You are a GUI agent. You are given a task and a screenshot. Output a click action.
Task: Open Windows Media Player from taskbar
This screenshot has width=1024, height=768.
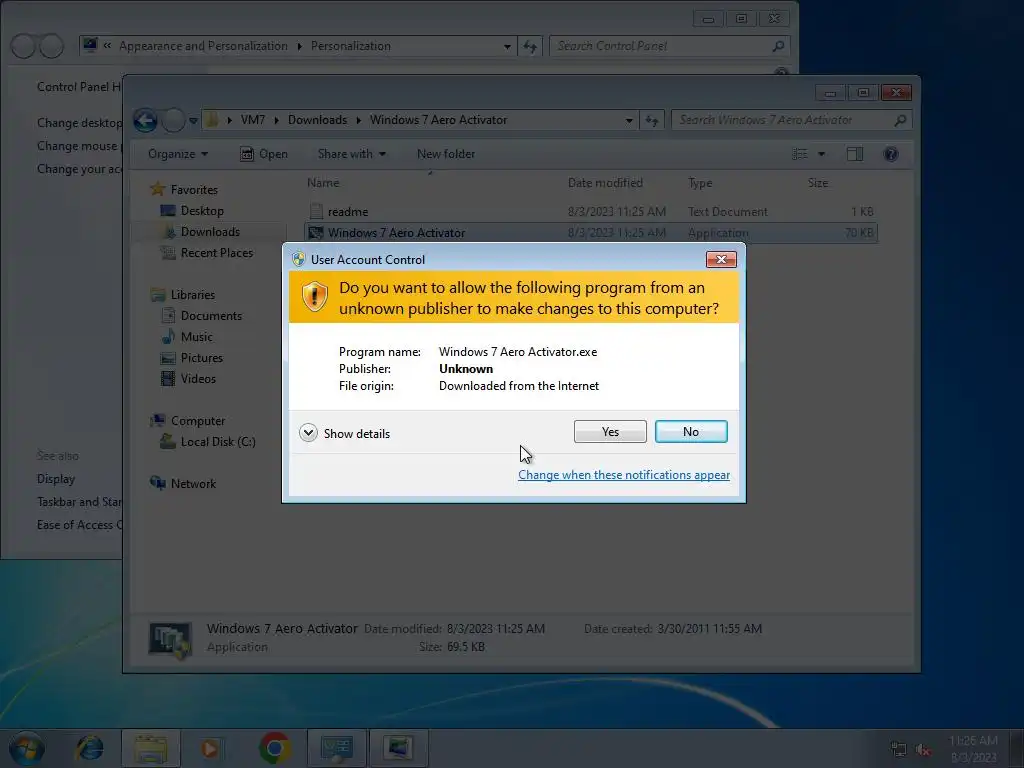coord(211,748)
